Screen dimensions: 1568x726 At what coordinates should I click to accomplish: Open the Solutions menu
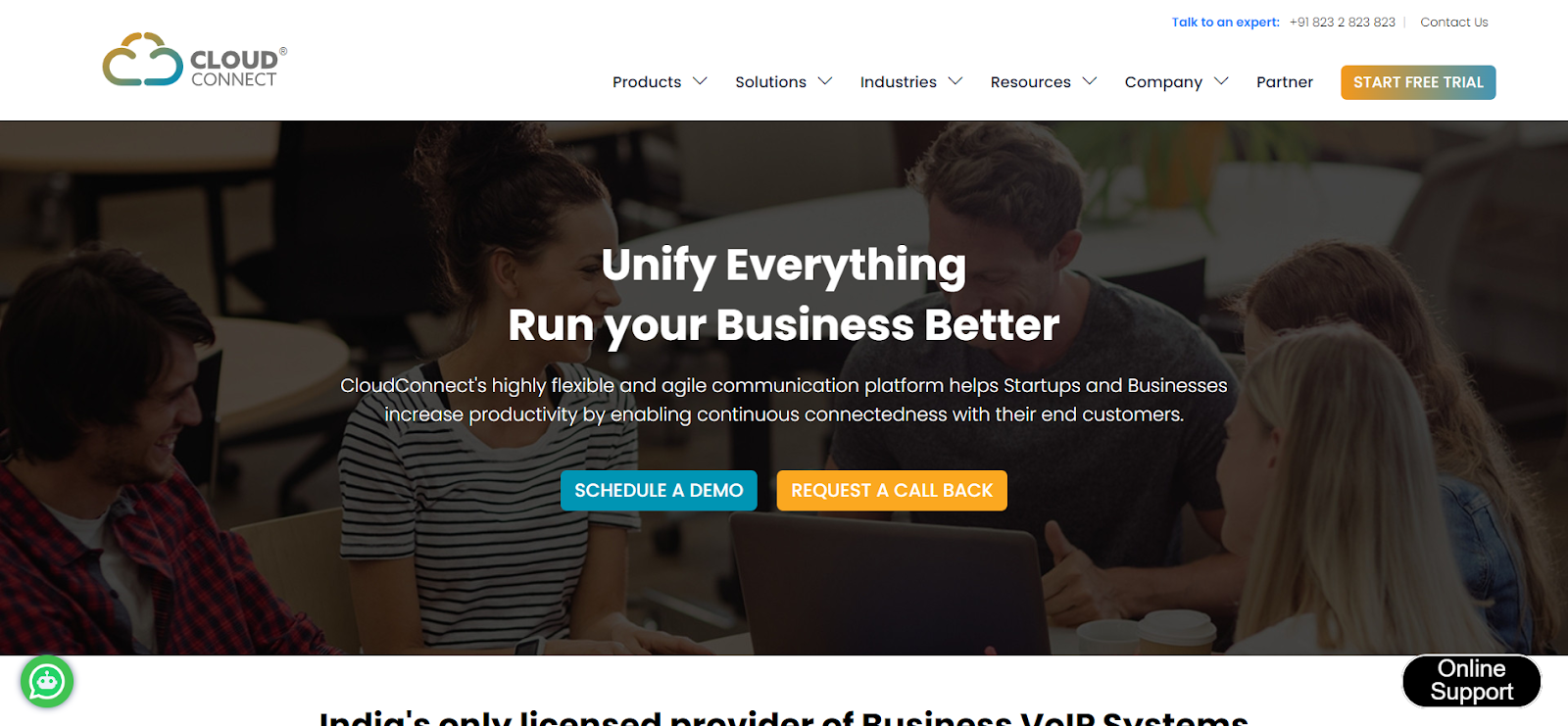tap(770, 82)
